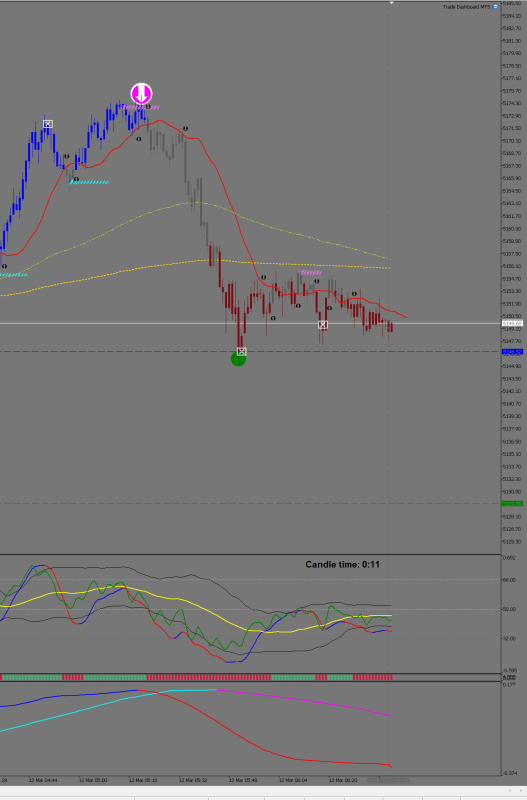Click the green price label on scale
The height and width of the screenshot is (800, 527).
(x=512, y=504)
